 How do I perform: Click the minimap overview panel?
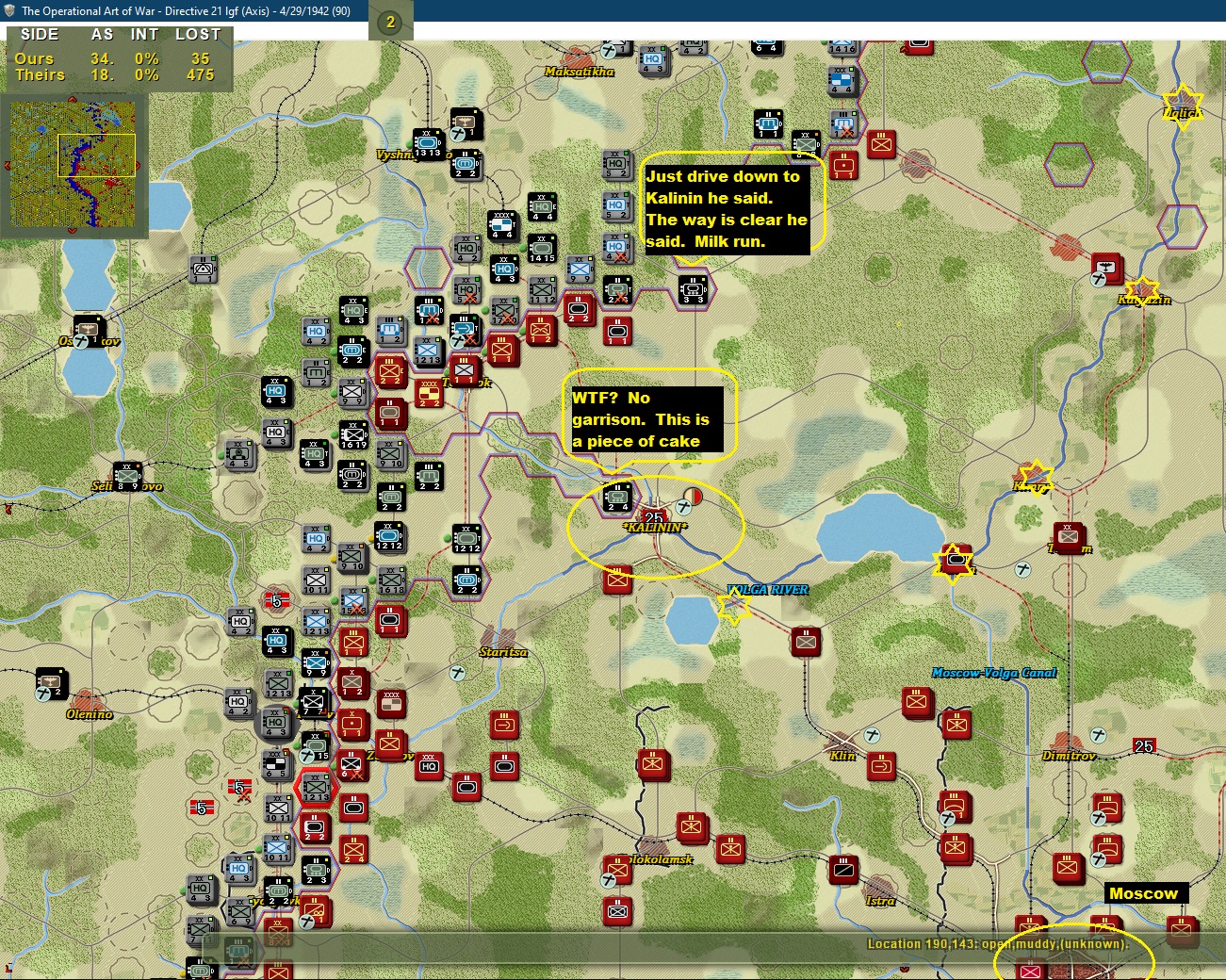(74, 164)
